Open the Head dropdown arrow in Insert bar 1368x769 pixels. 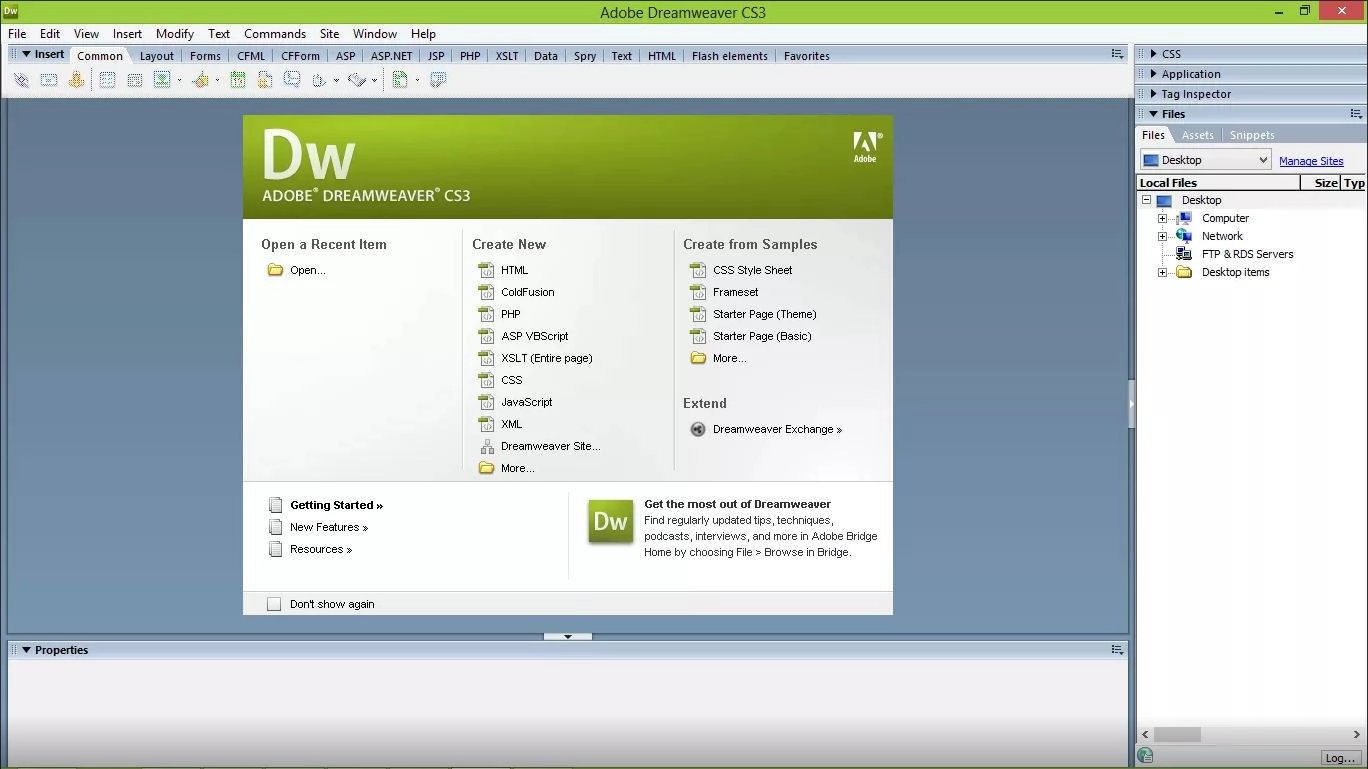(336, 81)
